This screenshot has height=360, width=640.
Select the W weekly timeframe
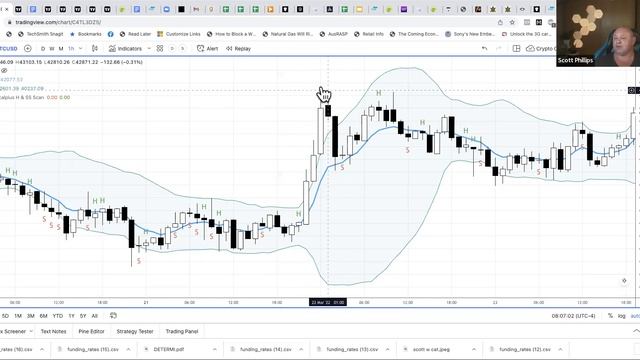[52, 49]
